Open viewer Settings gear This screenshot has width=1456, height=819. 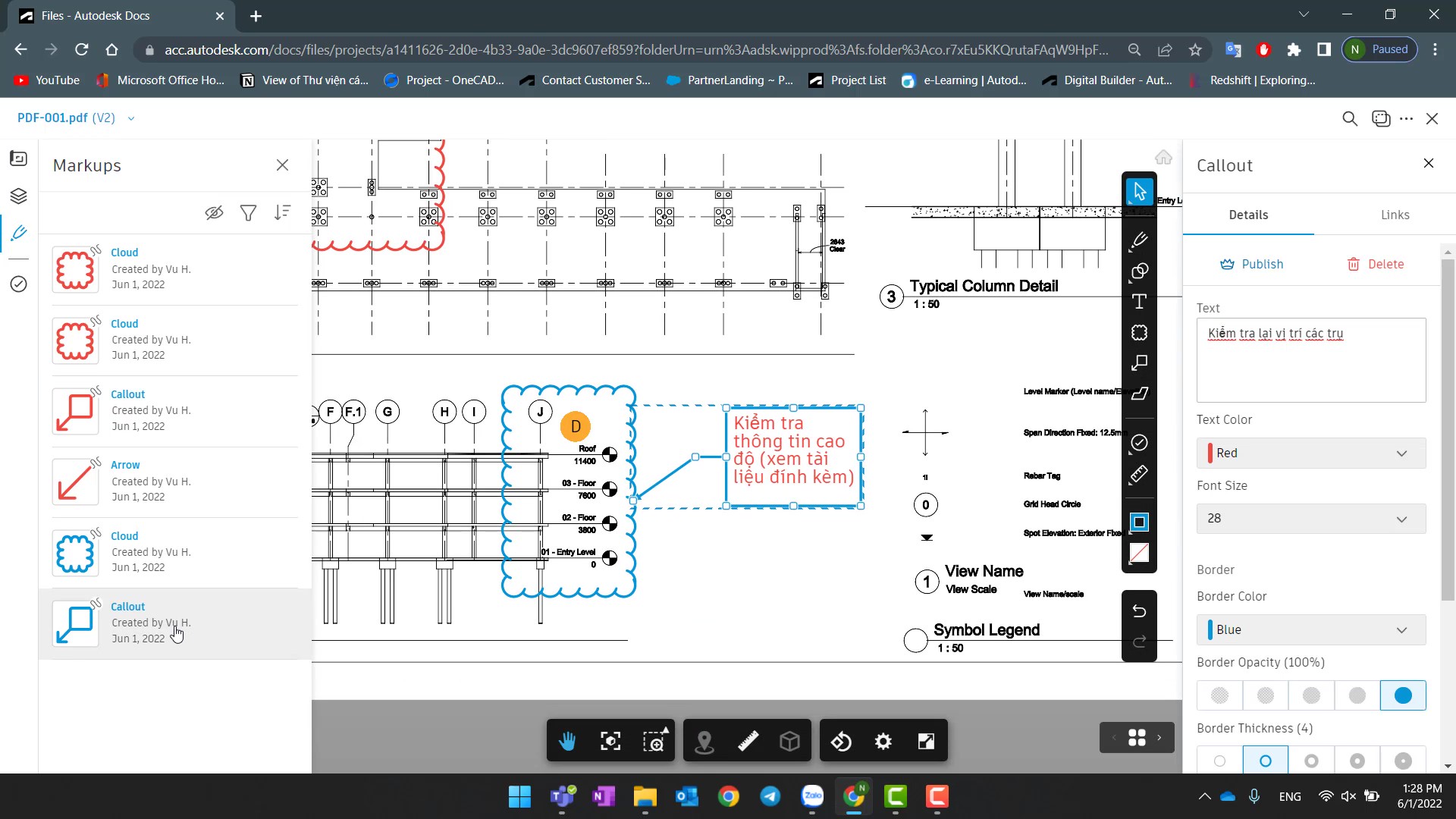[883, 741]
